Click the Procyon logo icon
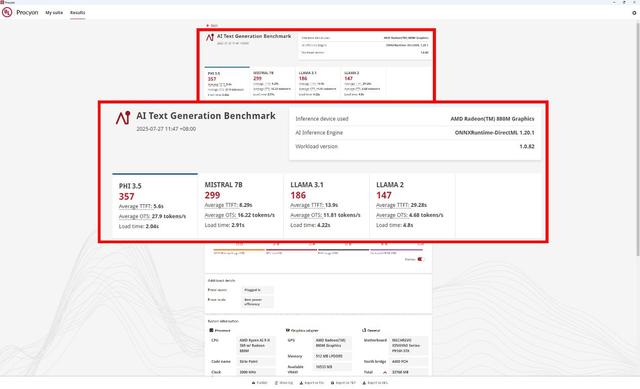The width and height of the screenshot is (640, 389). (7, 12)
